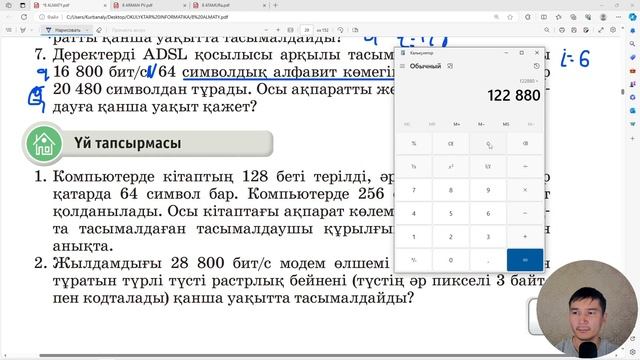The height and width of the screenshot is (360, 640).
Task: Click the Calculator minus key
Action: pyautogui.click(x=525, y=213)
